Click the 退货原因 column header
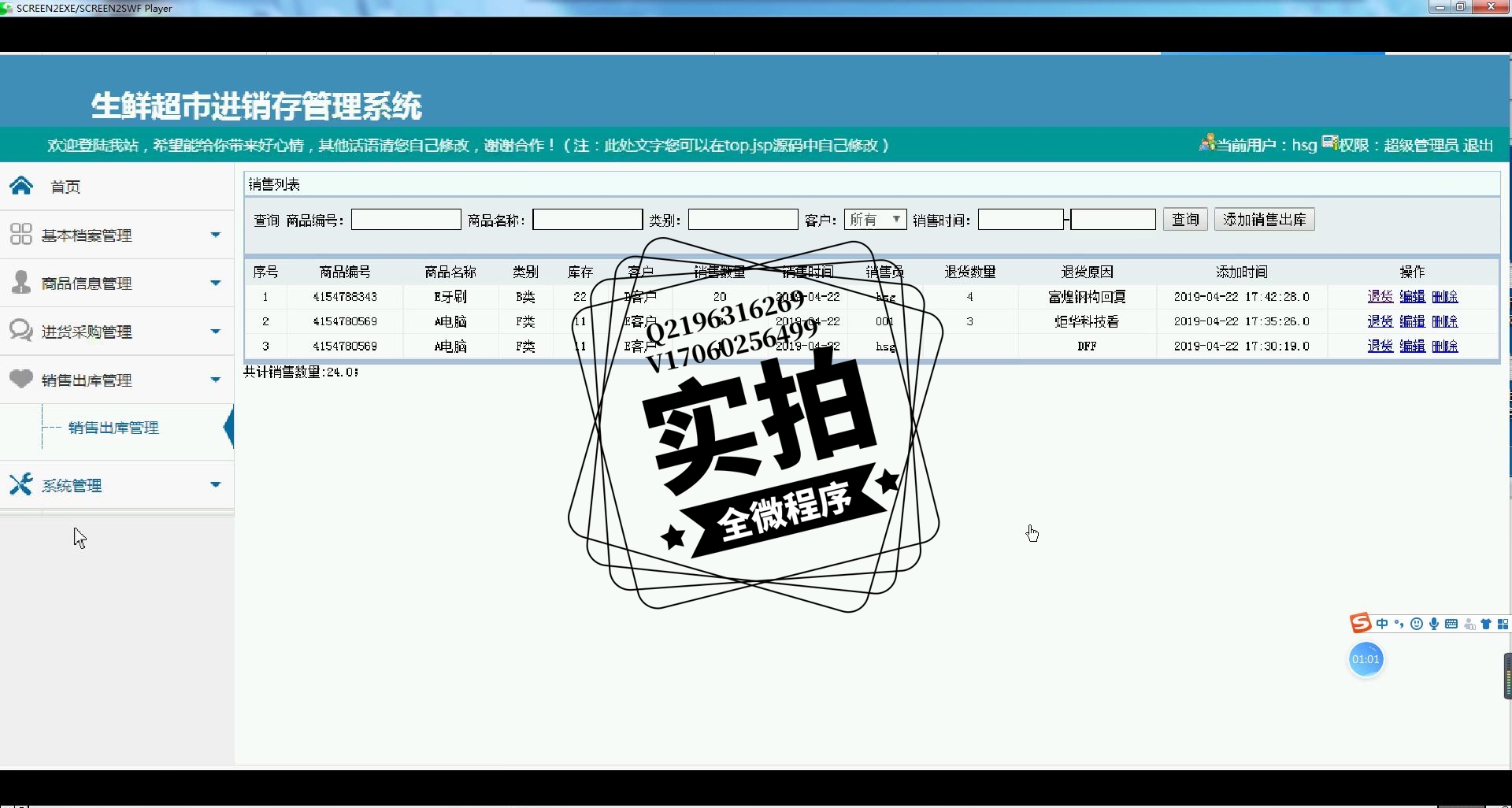The height and width of the screenshot is (808, 1512). [x=1087, y=272]
